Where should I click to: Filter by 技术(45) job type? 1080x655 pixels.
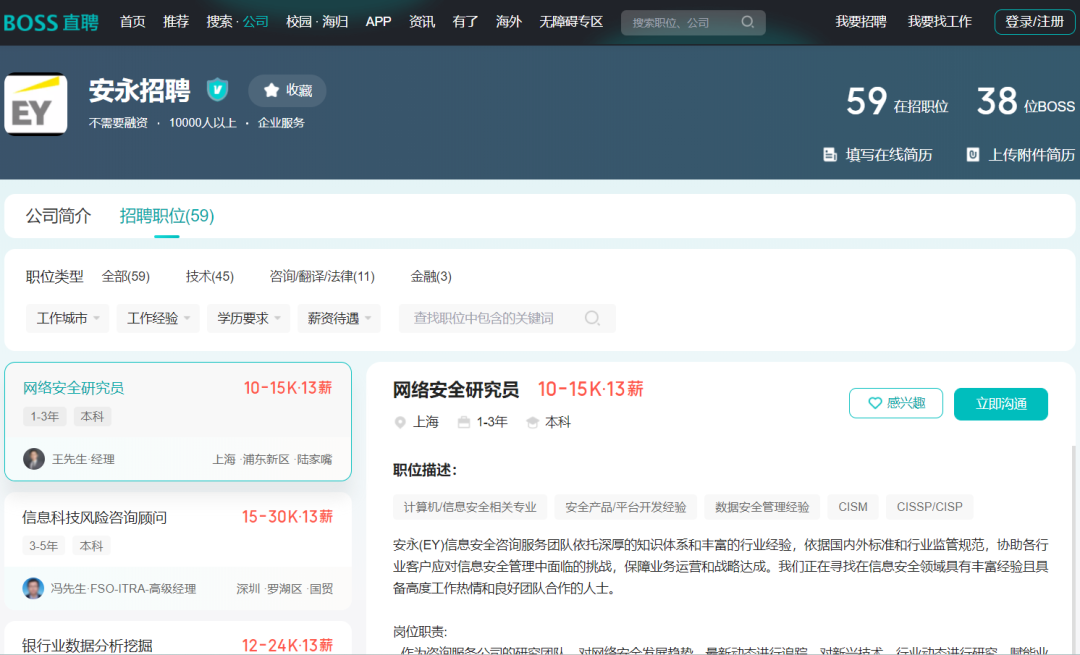tap(210, 277)
